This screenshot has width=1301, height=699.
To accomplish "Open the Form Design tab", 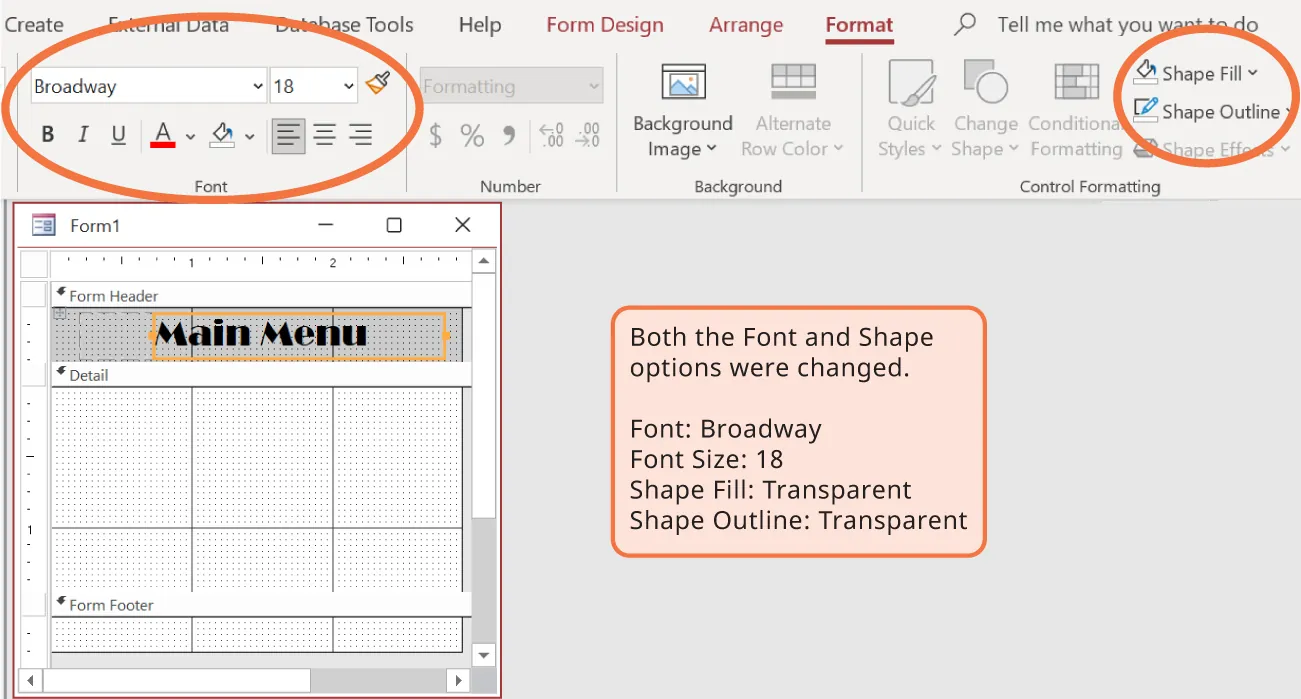I will [x=604, y=24].
